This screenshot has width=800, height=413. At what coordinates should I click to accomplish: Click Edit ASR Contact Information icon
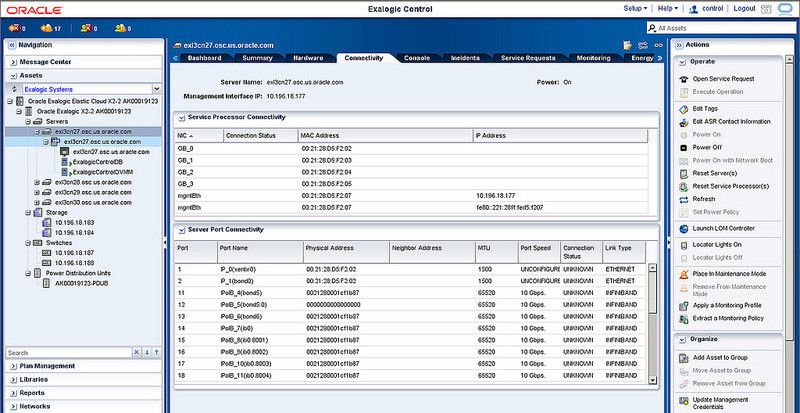click(x=684, y=122)
